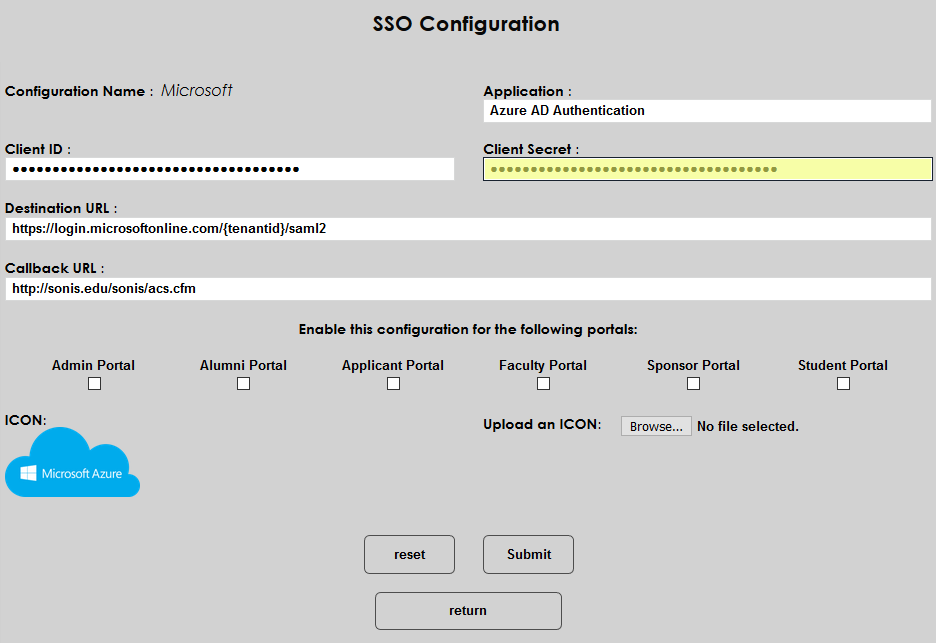Tick the Applicant Portal checkbox
The height and width of the screenshot is (643, 936).
tap(393, 384)
